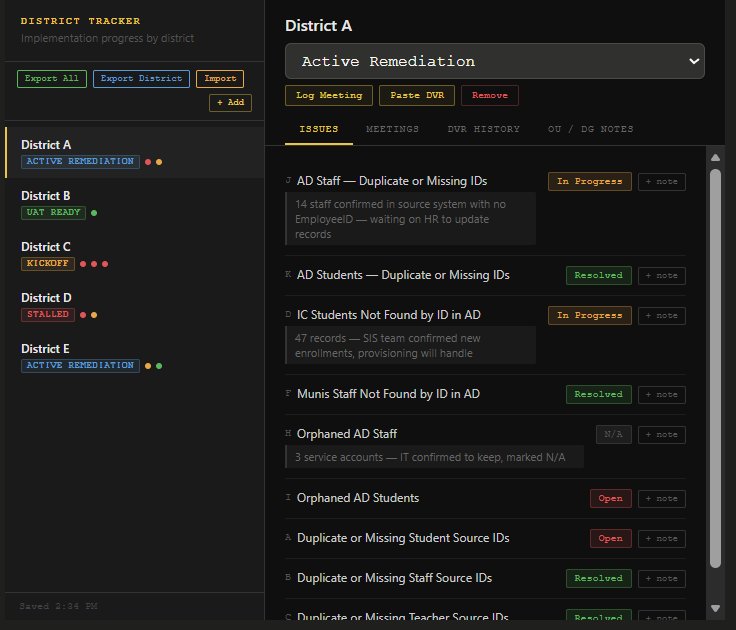Viewport: 736px width, 630px height.
Task: Toggle Open status on Duplicate Student Source IDs
Action: (610, 538)
